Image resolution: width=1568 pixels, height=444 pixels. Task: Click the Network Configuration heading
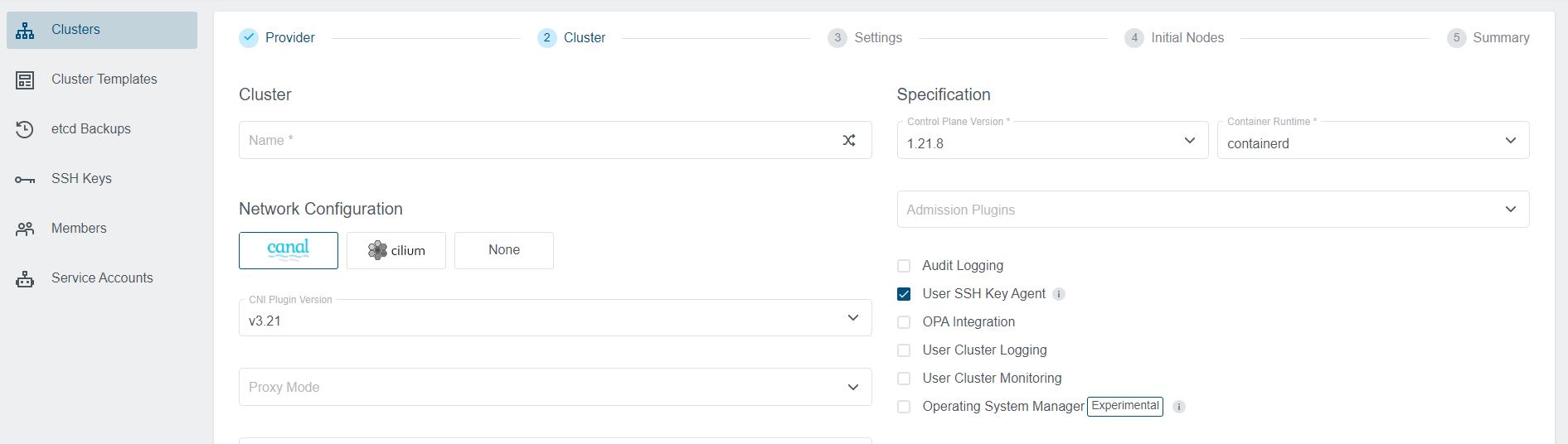(321, 209)
